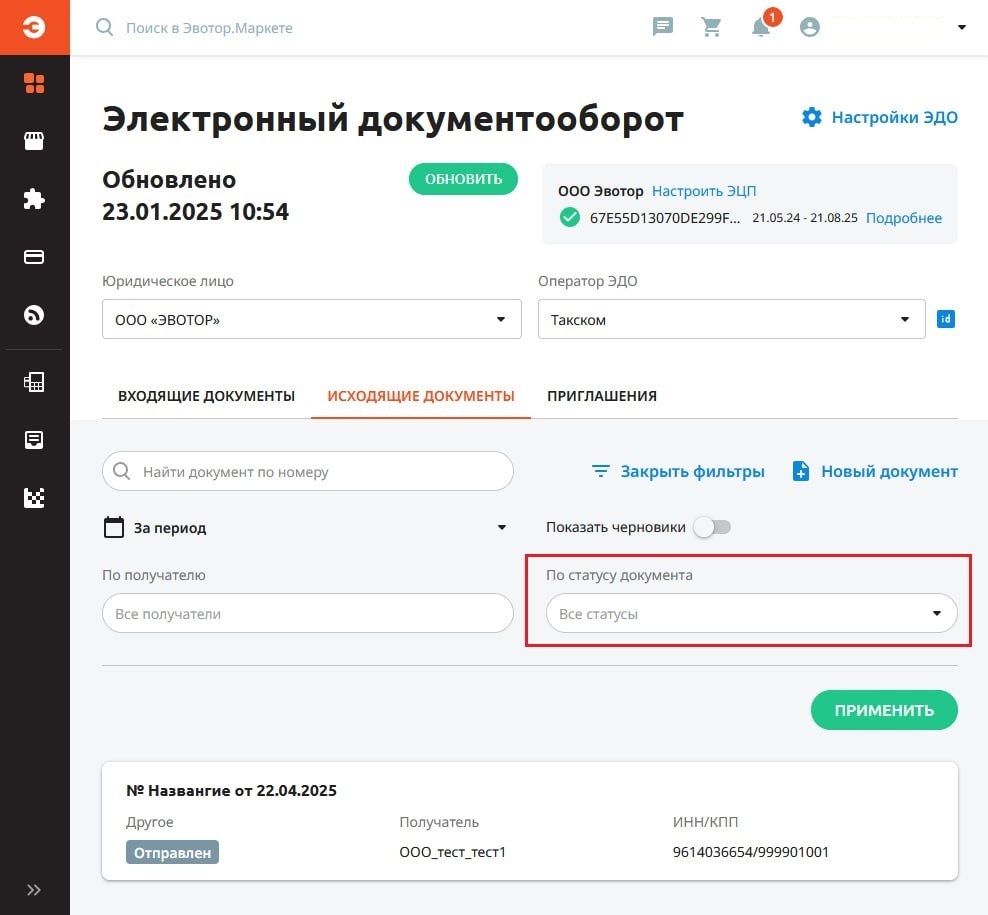Open the 'Оператор ЭДО' dropdown Такском
This screenshot has width=988, height=915.
[x=732, y=319]
